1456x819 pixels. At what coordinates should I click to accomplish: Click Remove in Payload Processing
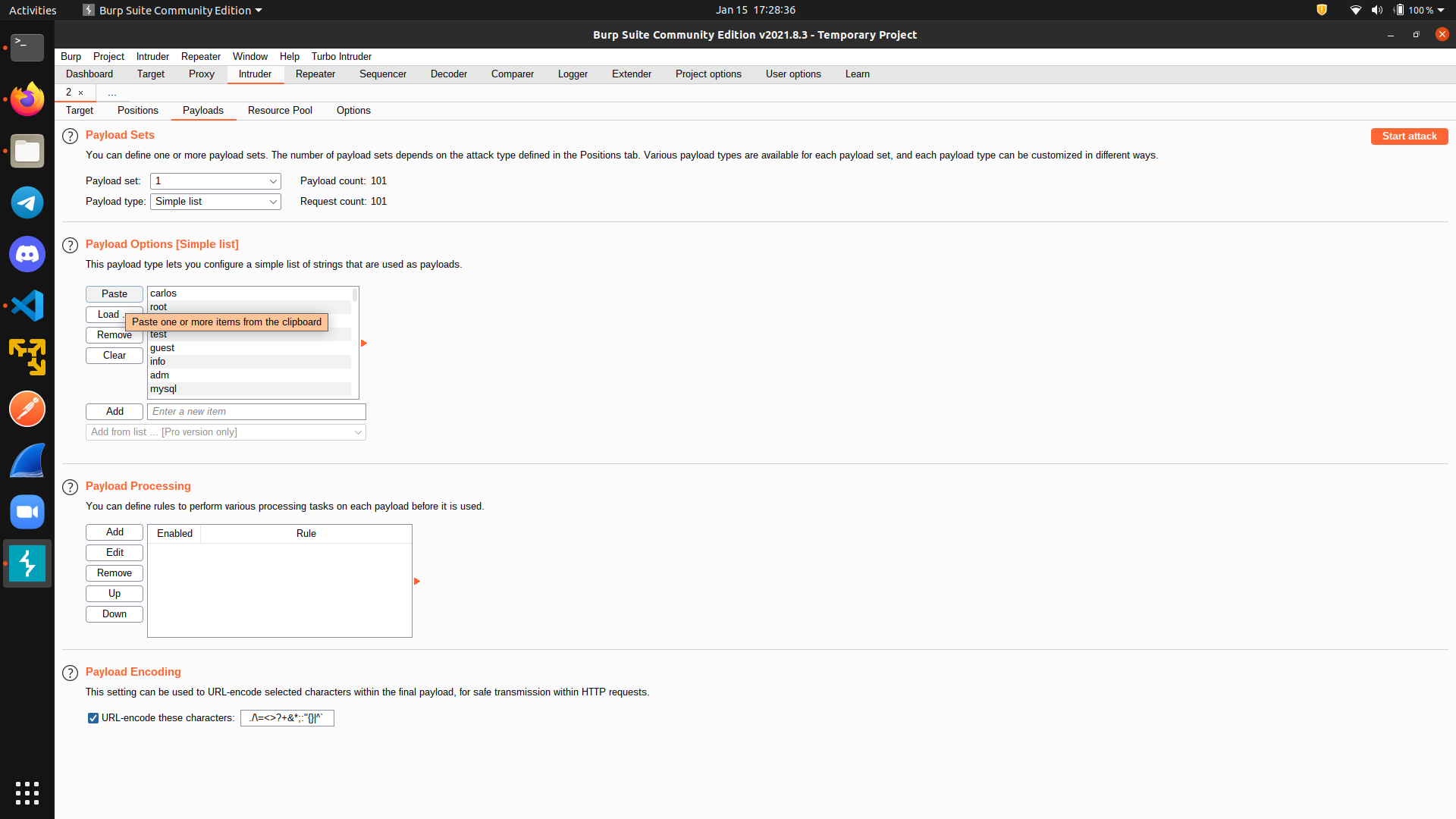coord(115,573)
